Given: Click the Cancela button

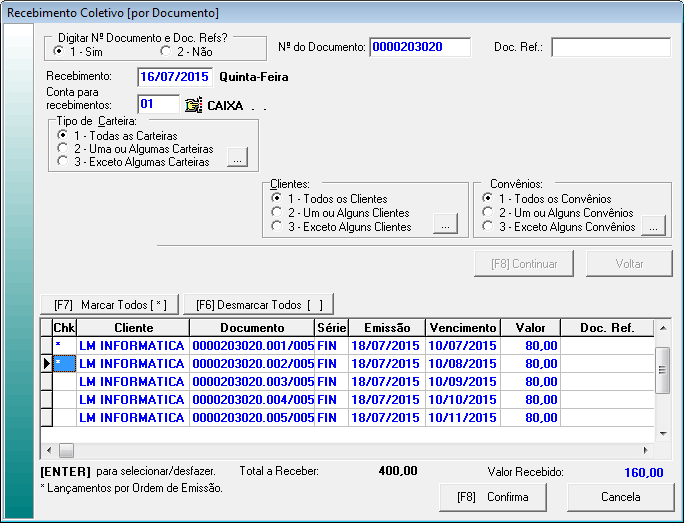Looking at the screenshot, I should pyautogui.click(x=620, y=497).
